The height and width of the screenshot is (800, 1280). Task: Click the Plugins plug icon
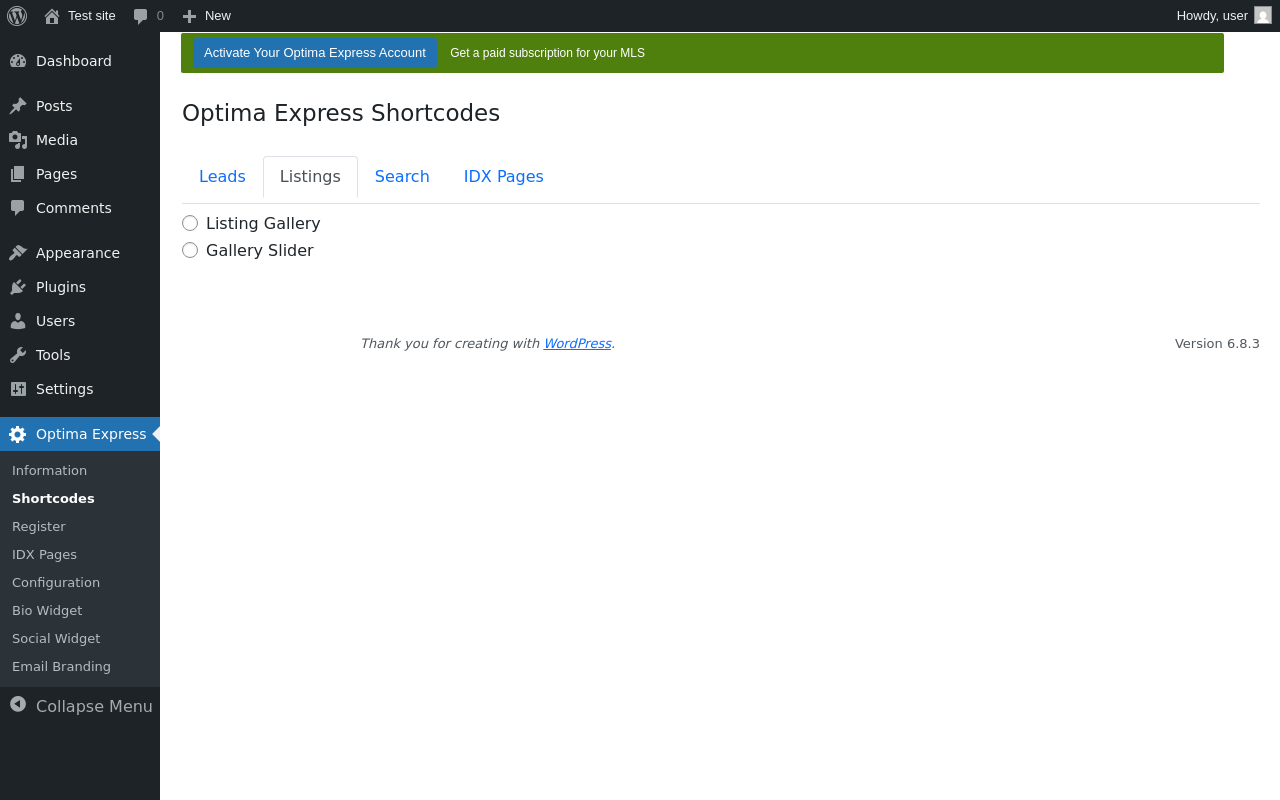18,287
